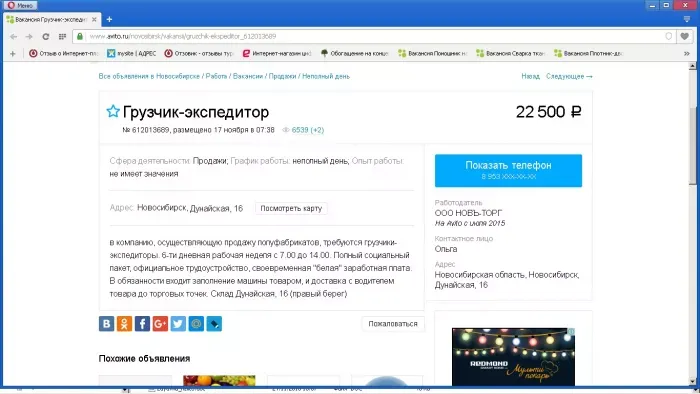
Task: Open Вакансия Помощник bookmark
Action: tap(433, 53)
